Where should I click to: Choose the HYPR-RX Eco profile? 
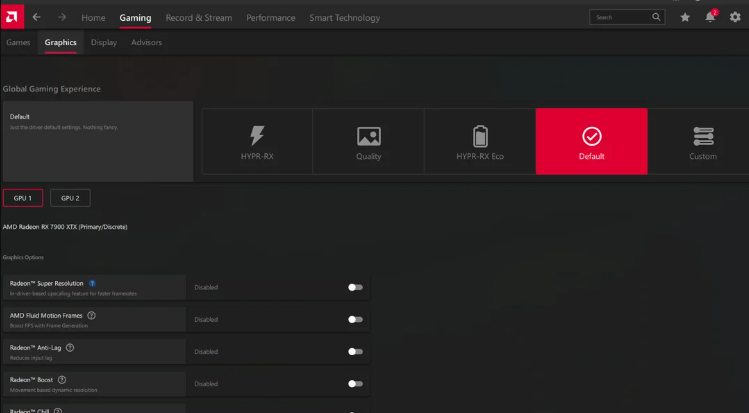[x=480, y=142]
